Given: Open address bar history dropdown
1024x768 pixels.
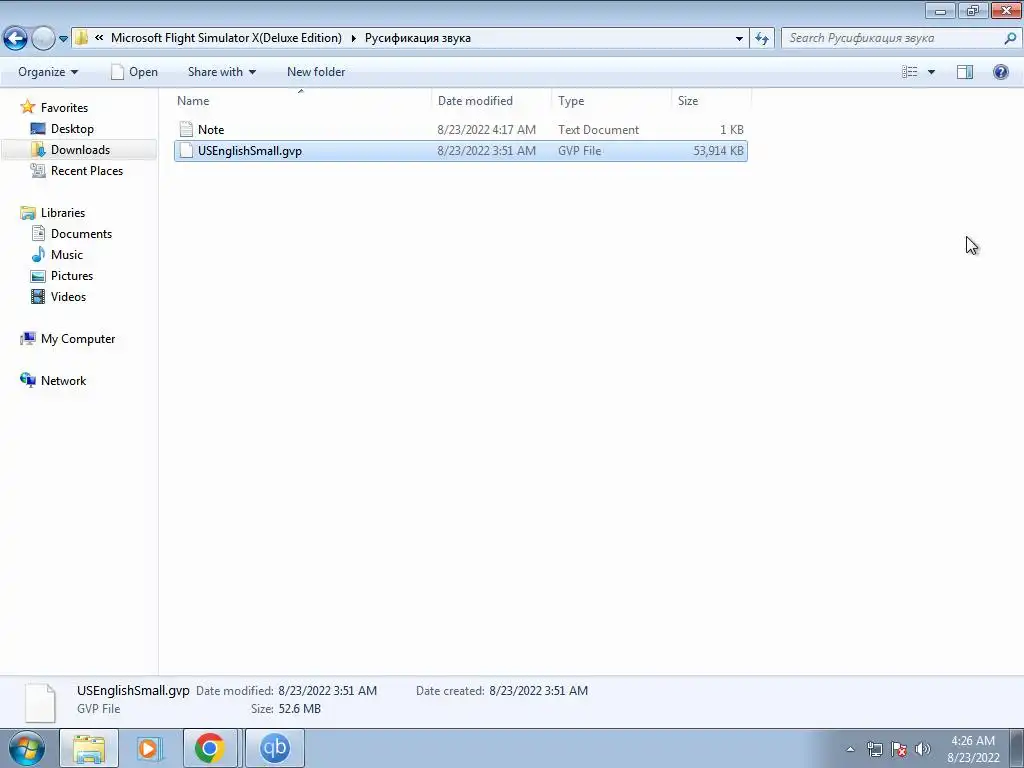Looking at the screenshot, I should (739, 39).
